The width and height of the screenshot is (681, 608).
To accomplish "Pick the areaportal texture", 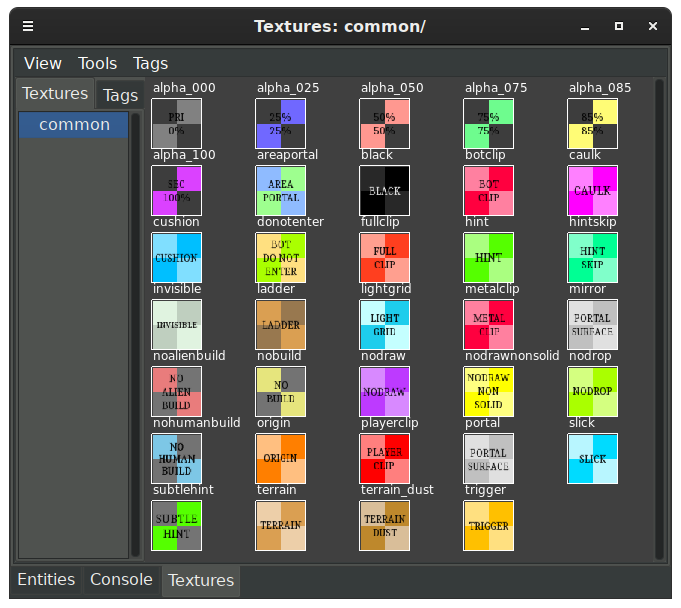I will 281,190.
